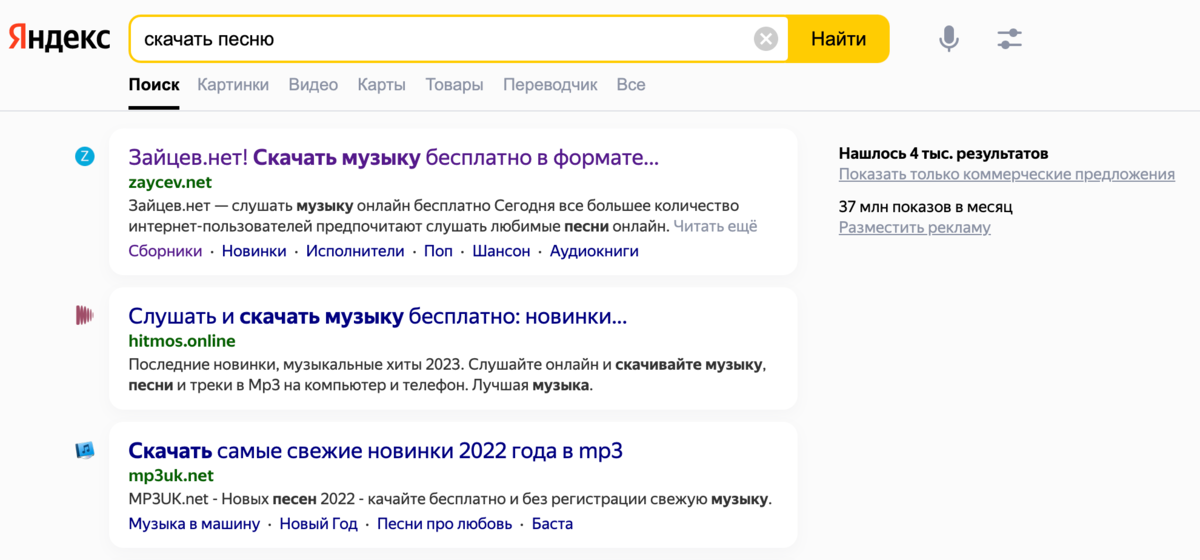Clear the search query with X icon
1200x560 pixels.
tap(766, 39)
